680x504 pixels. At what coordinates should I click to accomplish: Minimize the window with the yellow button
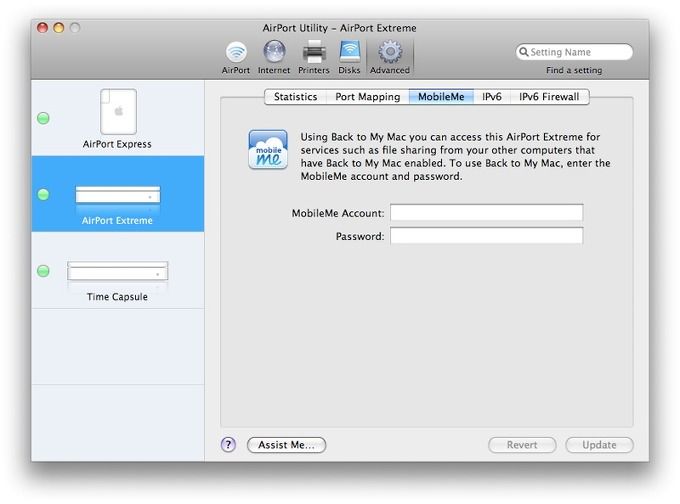tap(59, 28)
